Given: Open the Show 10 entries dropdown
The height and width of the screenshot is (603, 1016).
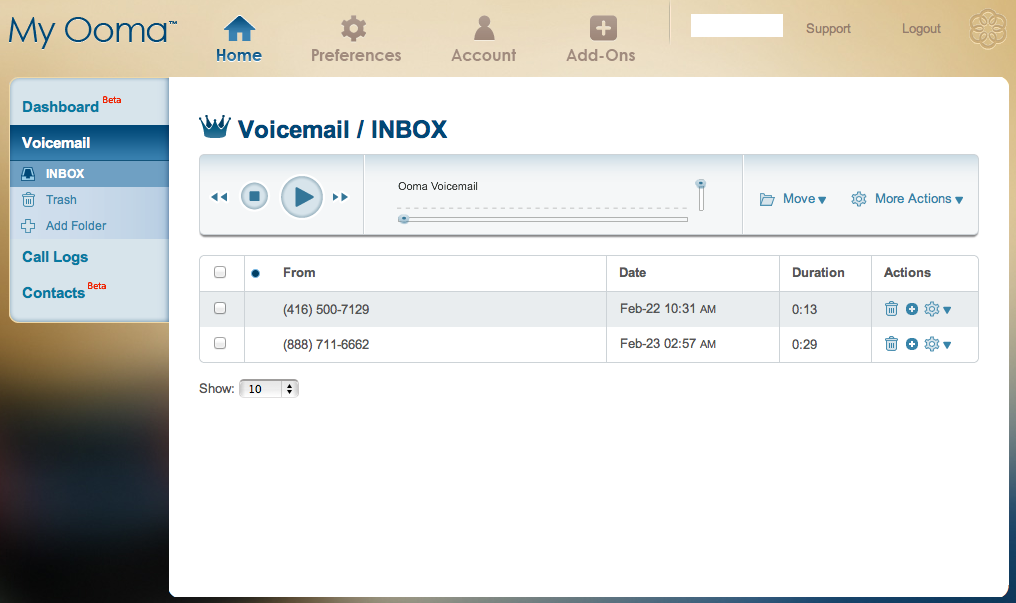Looking at the screenshot, I should tap(269, 389).
